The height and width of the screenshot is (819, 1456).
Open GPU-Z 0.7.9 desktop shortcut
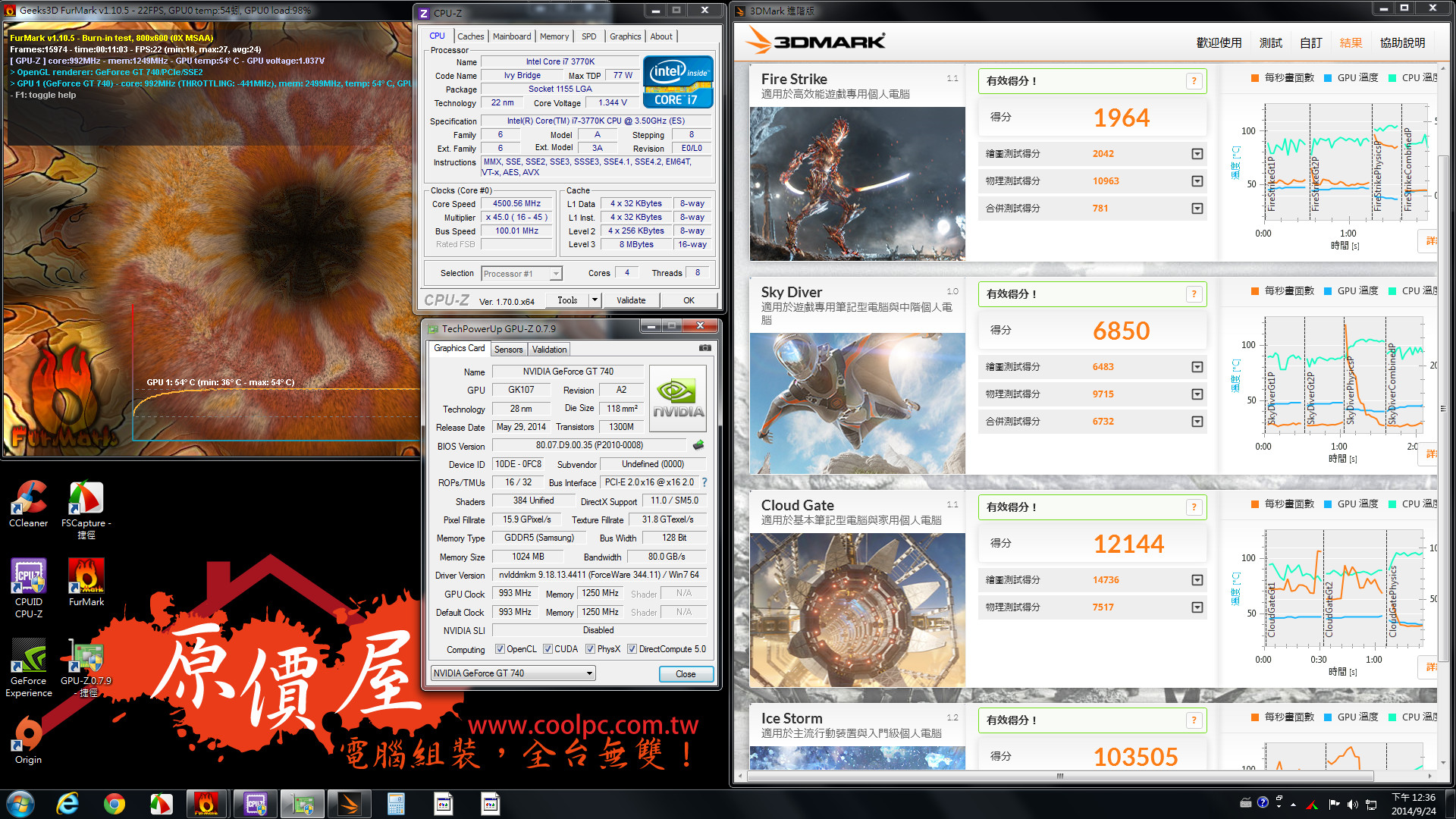pyautogui.click(x=86, y=667)
